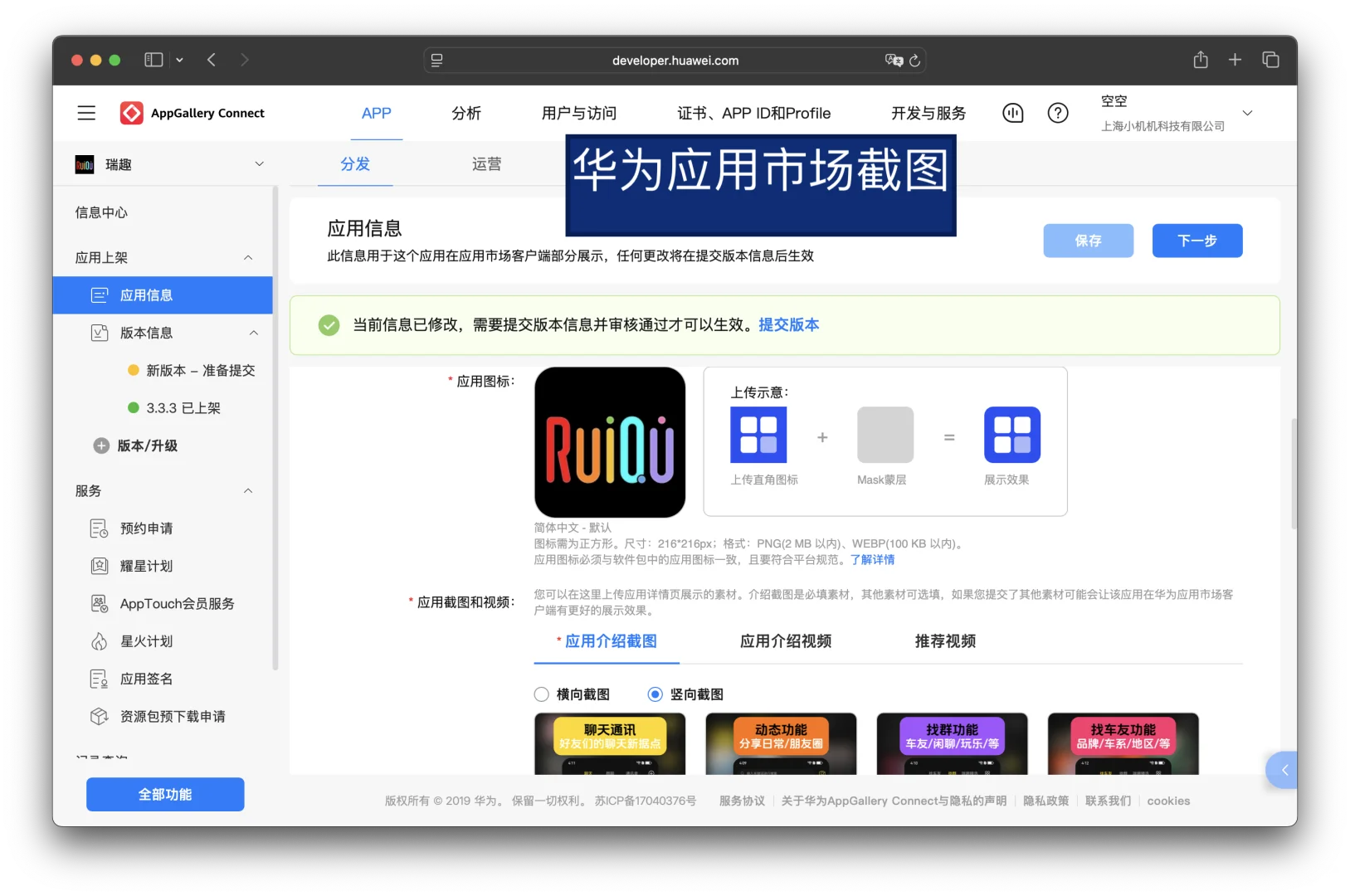The height and width of the screenshot is (896, 1350).
Task: Open the hamburger navigation menu
Action: click(x=86, y=113)
